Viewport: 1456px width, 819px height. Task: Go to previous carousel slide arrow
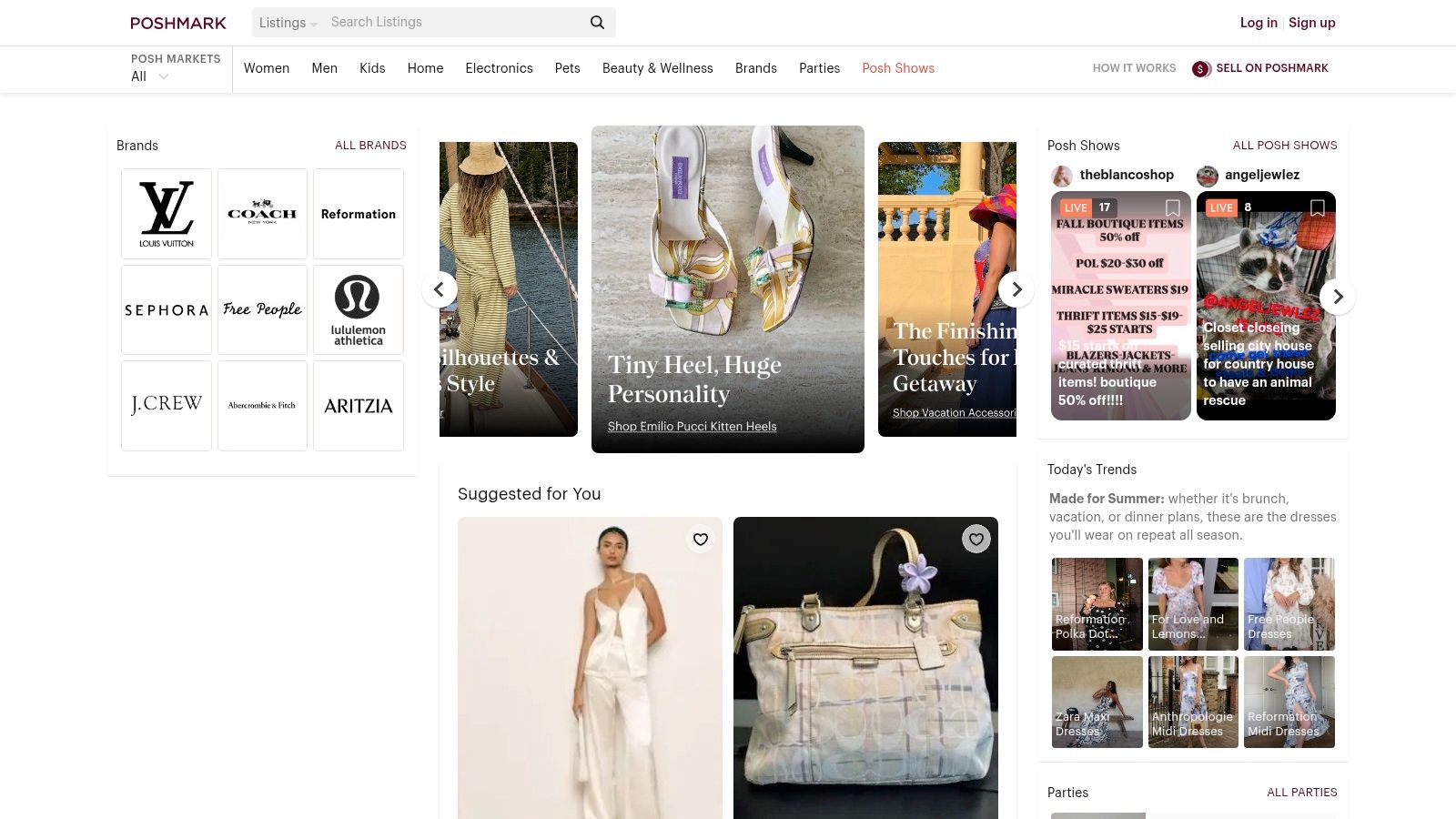coord(440,289)
